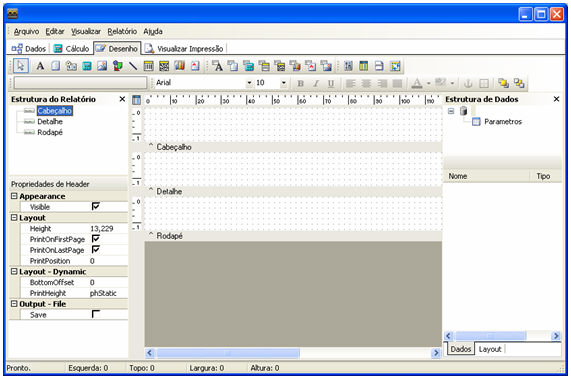Pick the Label (A) component tool
Viewport: 571px width, 380px height.
[40, 66]
